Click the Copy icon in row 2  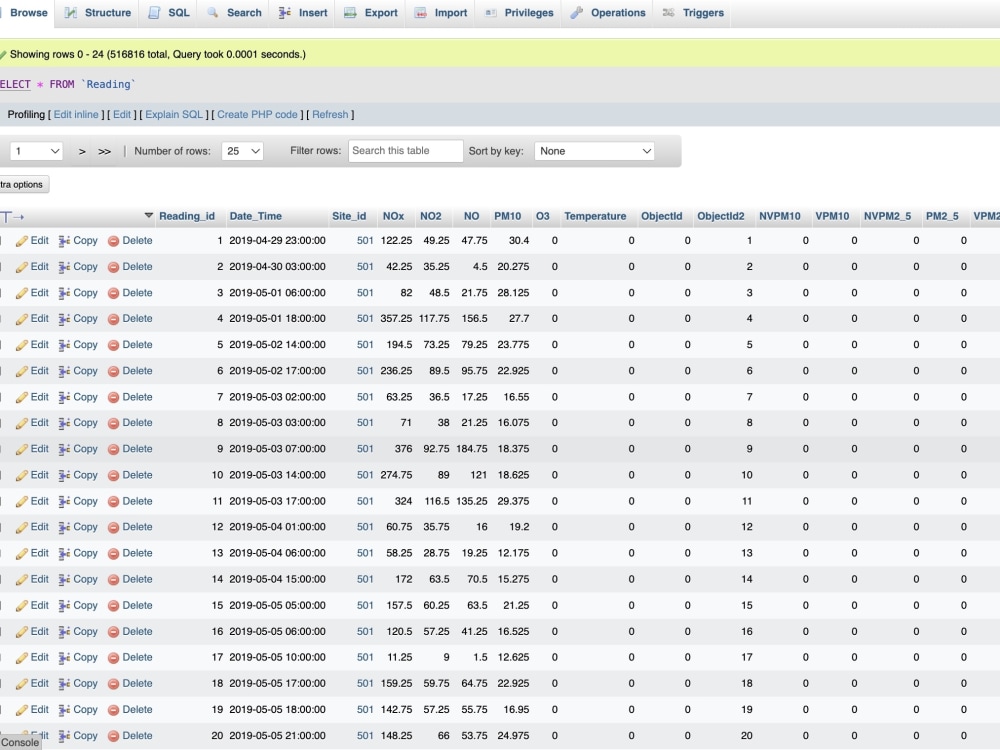pos(64,267)
